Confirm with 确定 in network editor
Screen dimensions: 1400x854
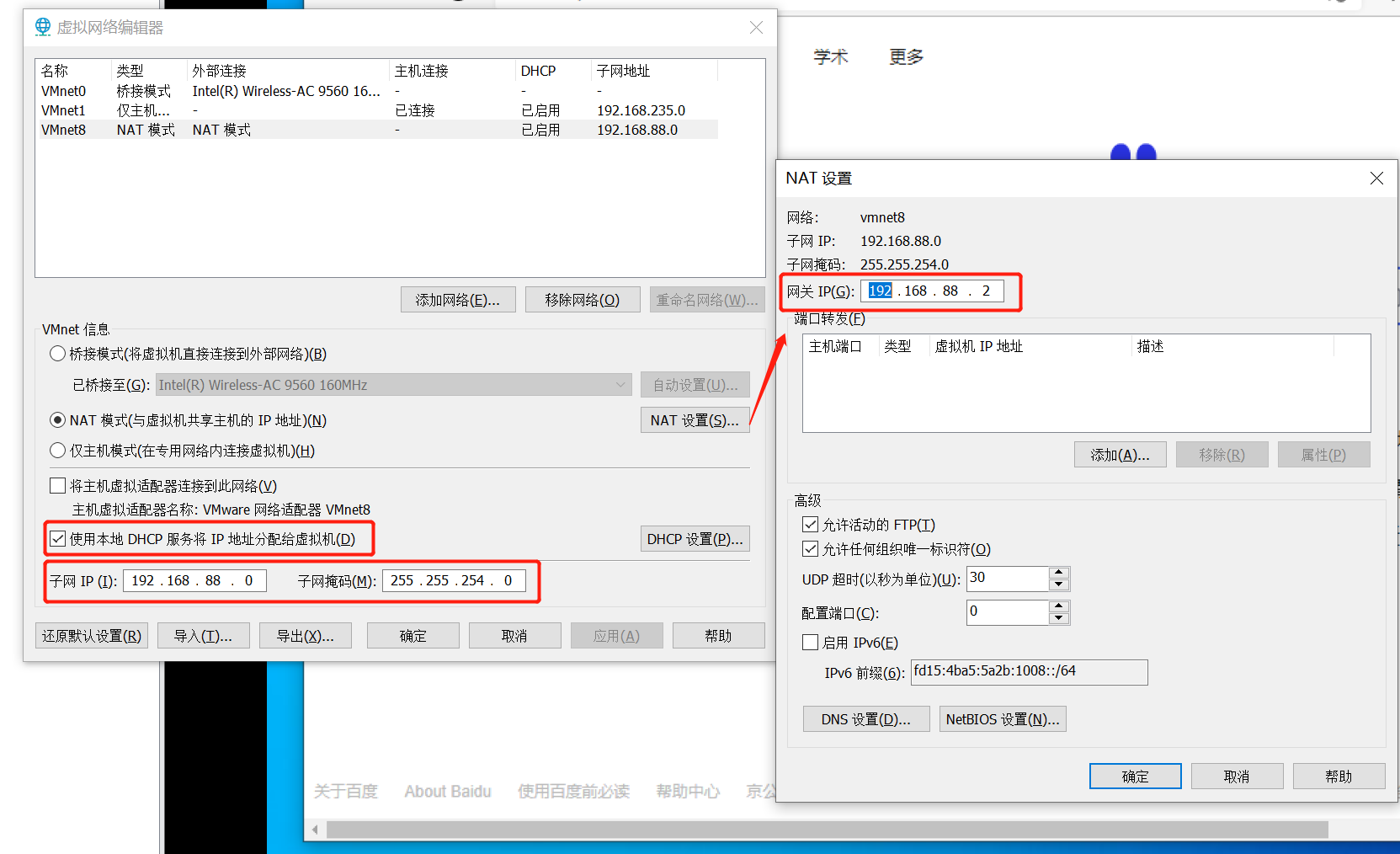[x=413, y=636]
